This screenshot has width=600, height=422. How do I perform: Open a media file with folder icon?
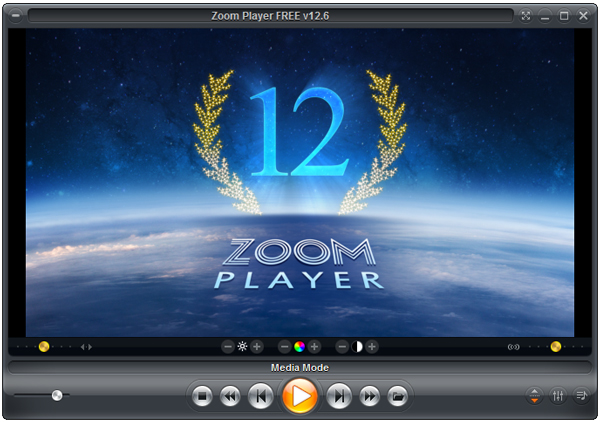click(397, 397)
